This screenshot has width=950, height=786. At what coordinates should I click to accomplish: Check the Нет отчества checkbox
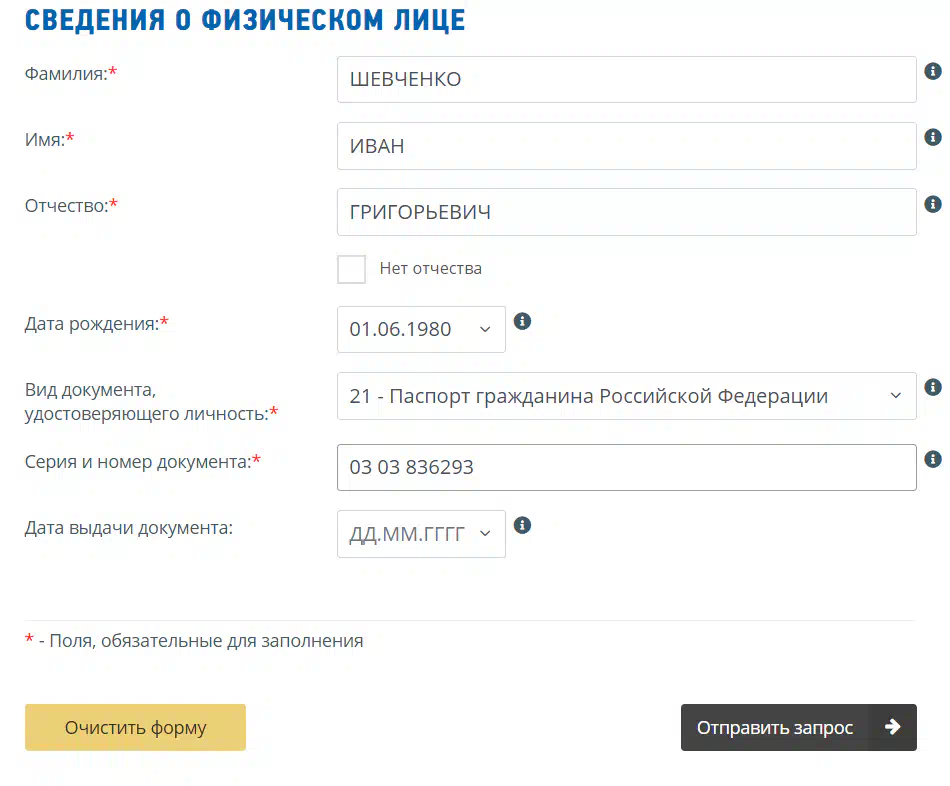[x=351, y=269]
